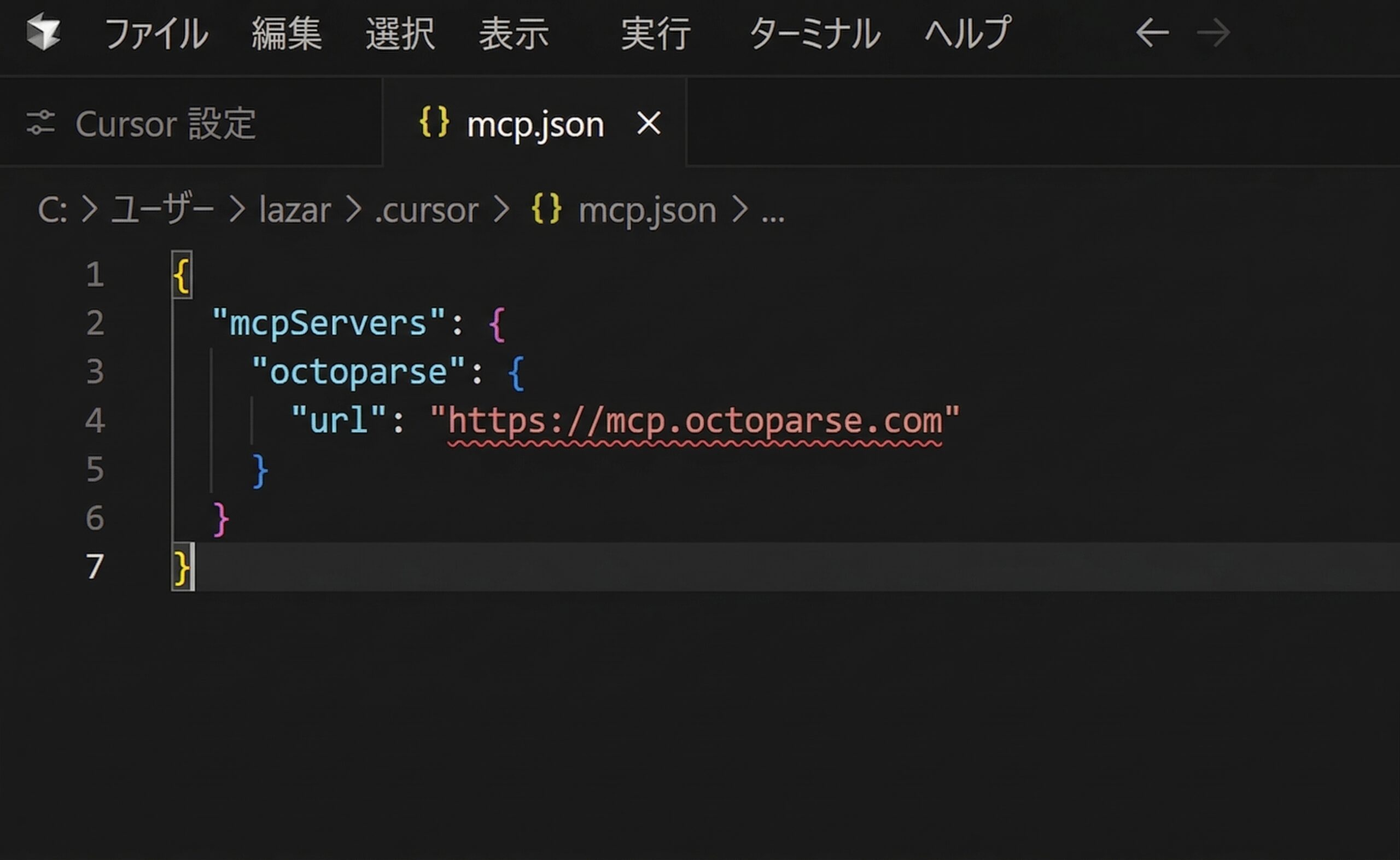Click the "octoparse" key text

coord(358,372)
